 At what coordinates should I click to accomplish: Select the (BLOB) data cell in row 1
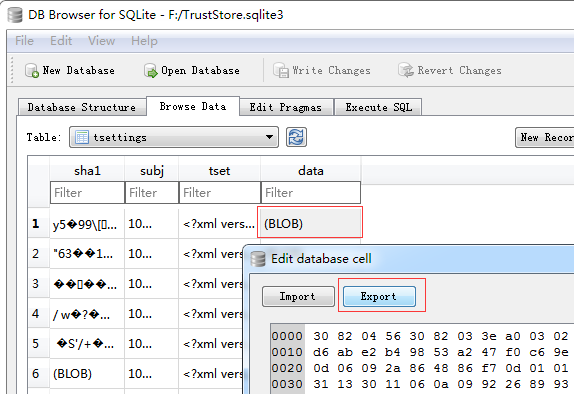pyautogui.click(x=310, y=223)
